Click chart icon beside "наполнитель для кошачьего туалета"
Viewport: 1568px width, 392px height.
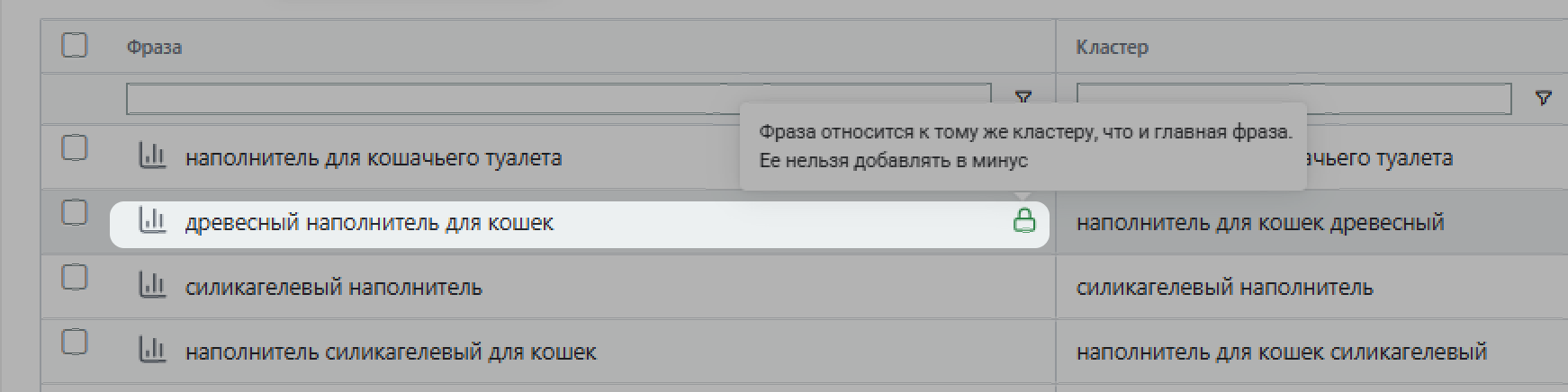tap(152, 156)
